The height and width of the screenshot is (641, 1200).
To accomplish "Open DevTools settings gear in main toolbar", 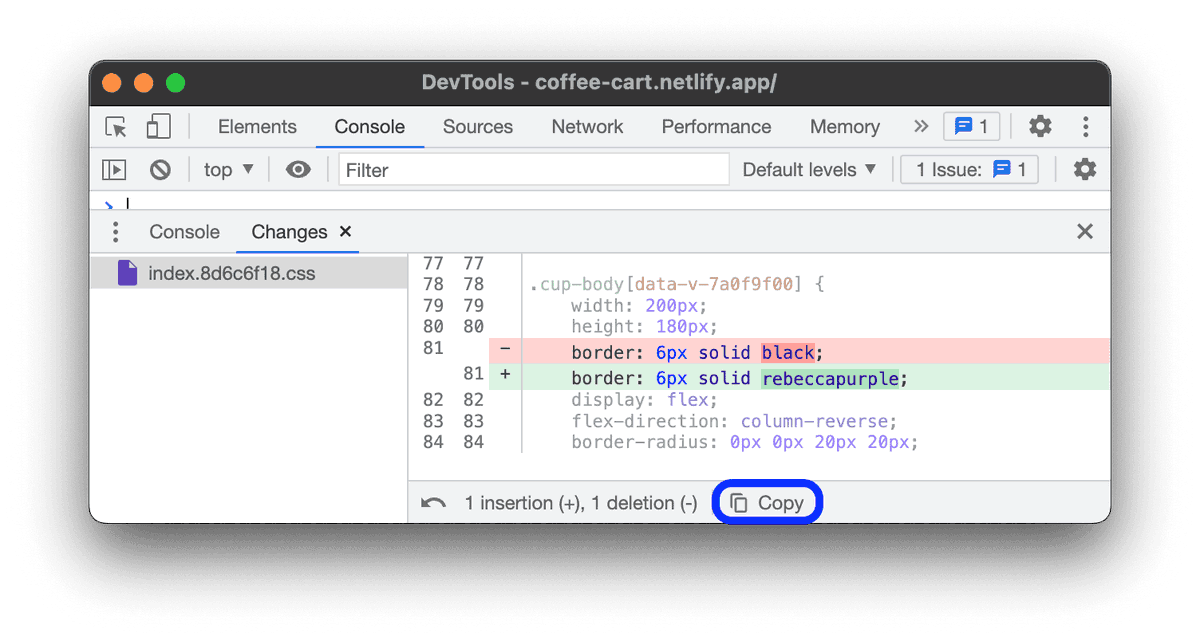I will pos(1040,127).
